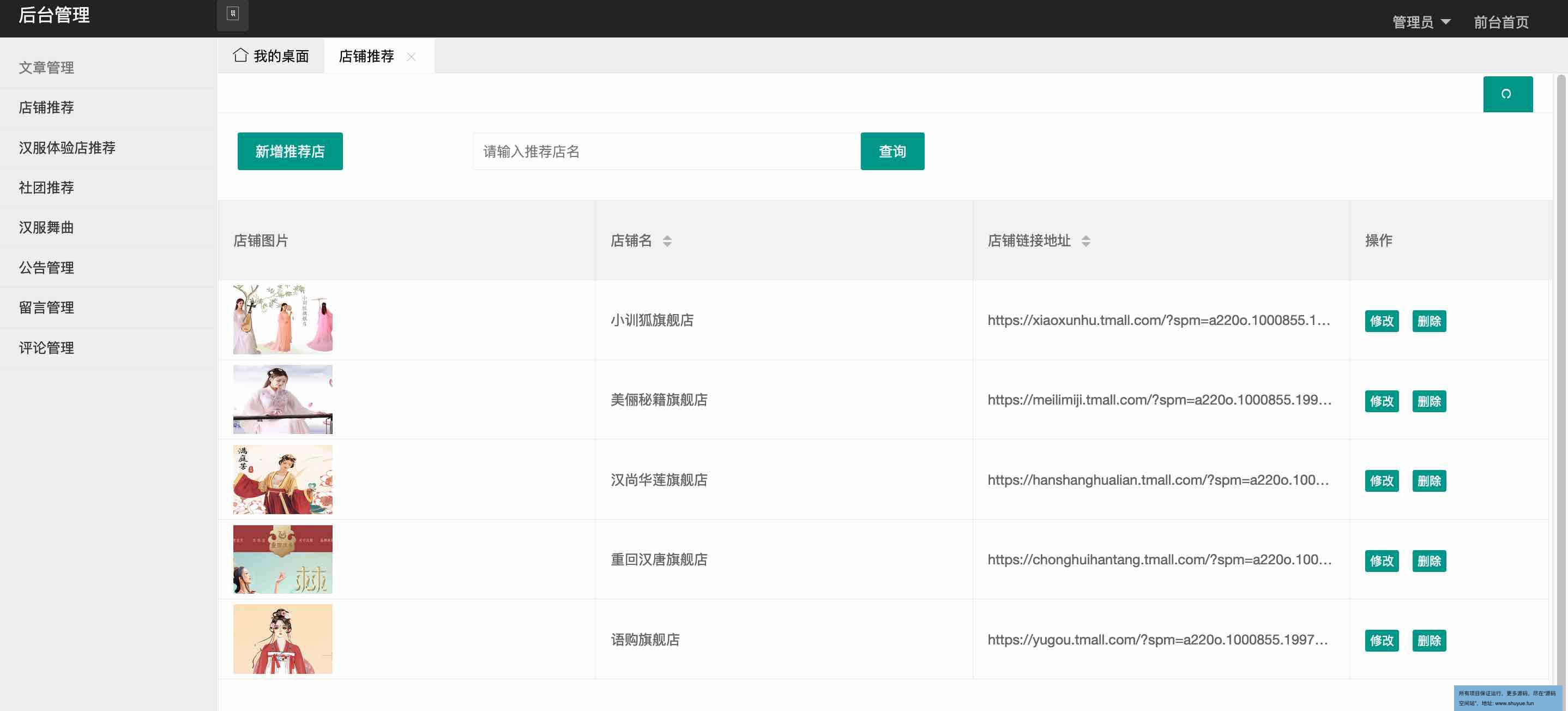Go to 前台首页 link
This screenshot has width=1568, height=711.
pyautogui.click(x=1500, y=22)
